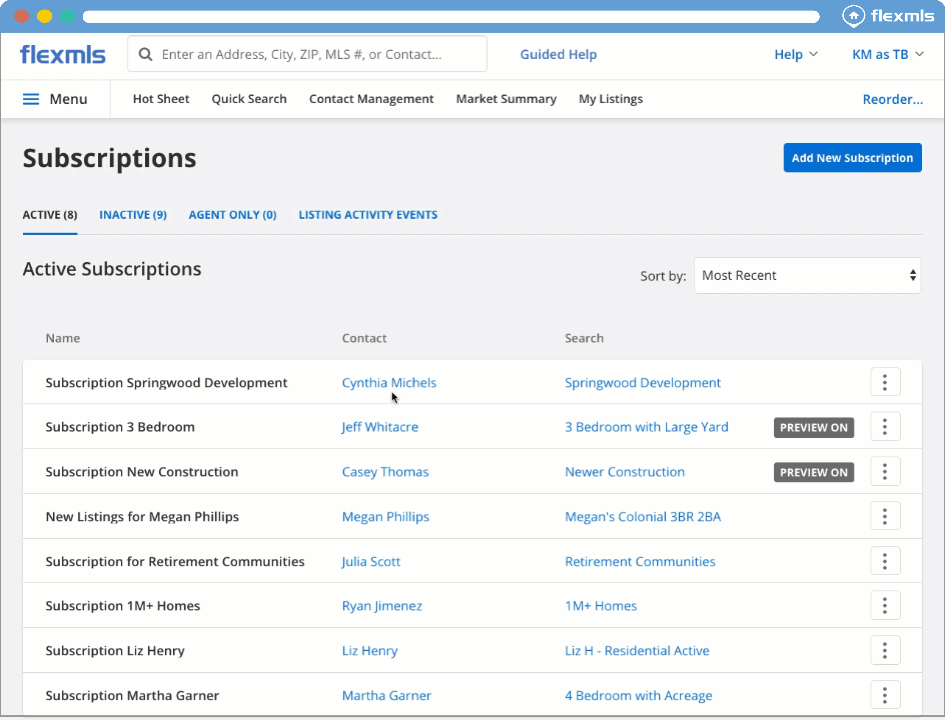
Task: Toggle Preview On badge for 3 Bedroom
Action: pos(813,428)
